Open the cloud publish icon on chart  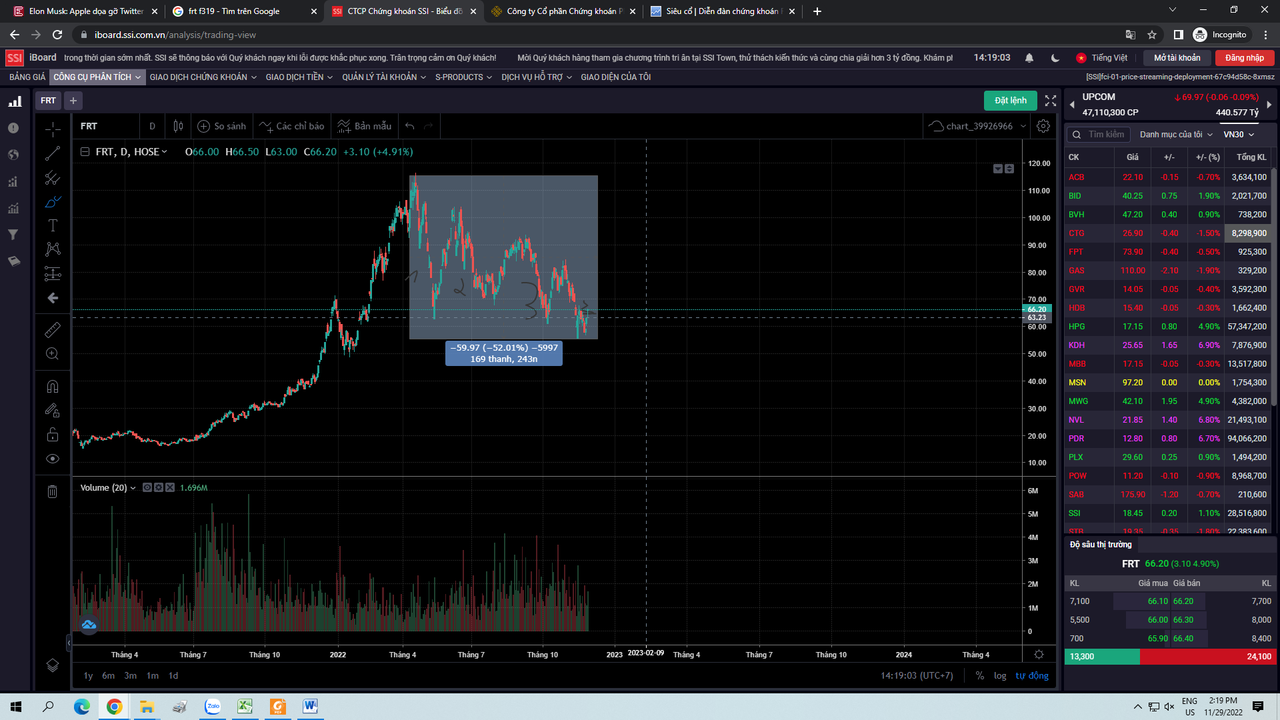pos(88,625)
